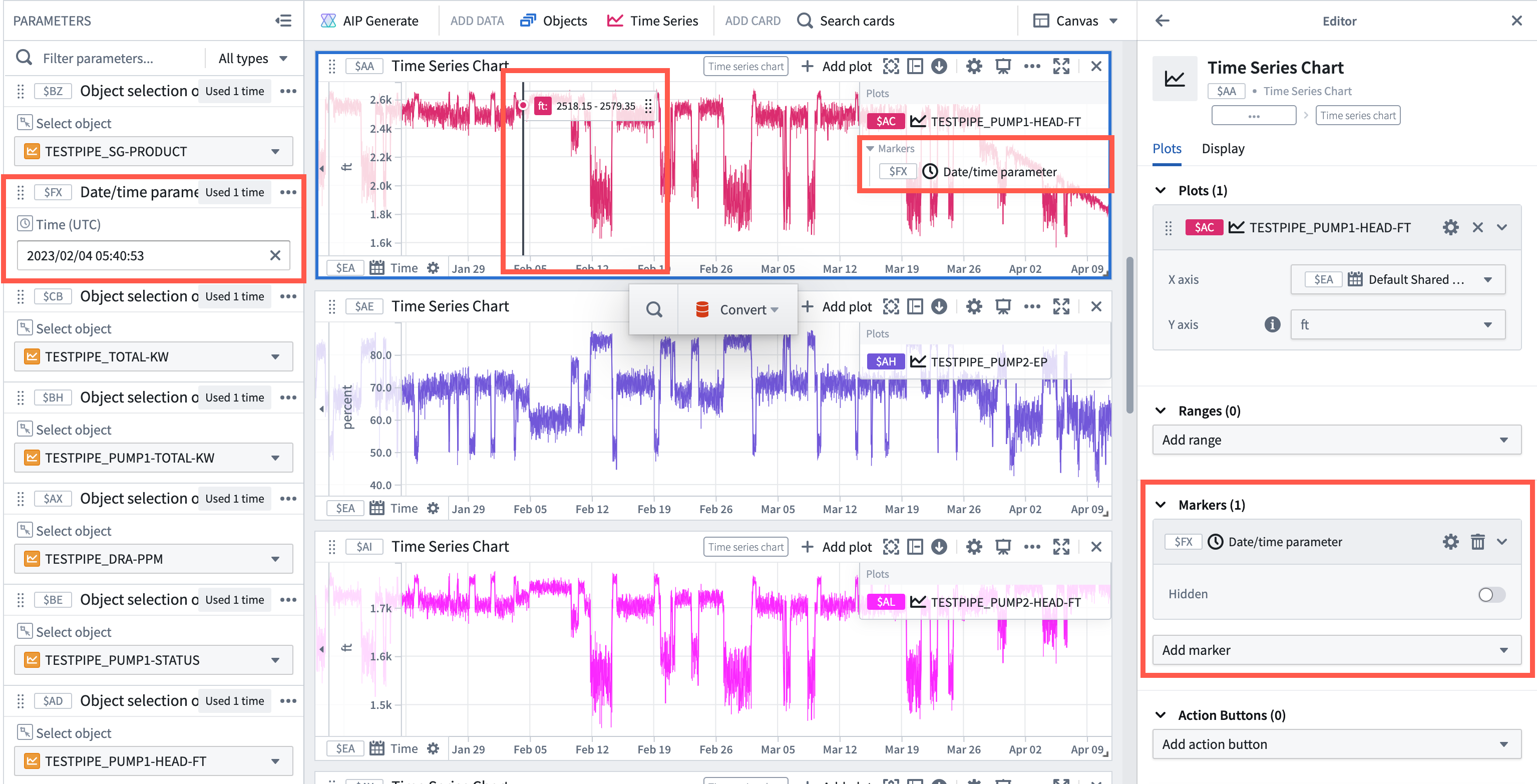Clear the Time (UTC) value
1537x784 pixels.
pos(275,255)
